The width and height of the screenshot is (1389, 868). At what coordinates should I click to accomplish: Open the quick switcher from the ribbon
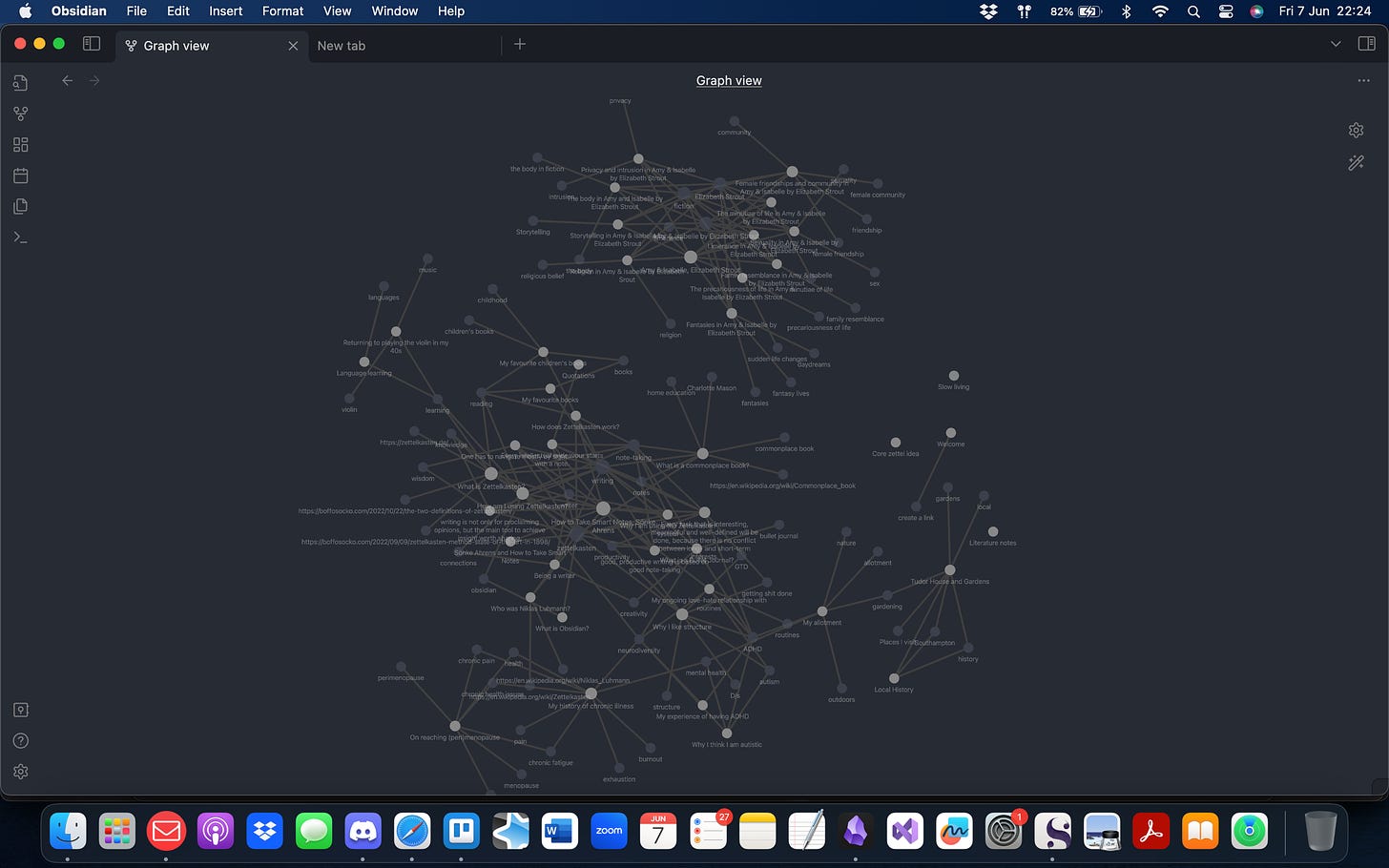tap(20, 83)
